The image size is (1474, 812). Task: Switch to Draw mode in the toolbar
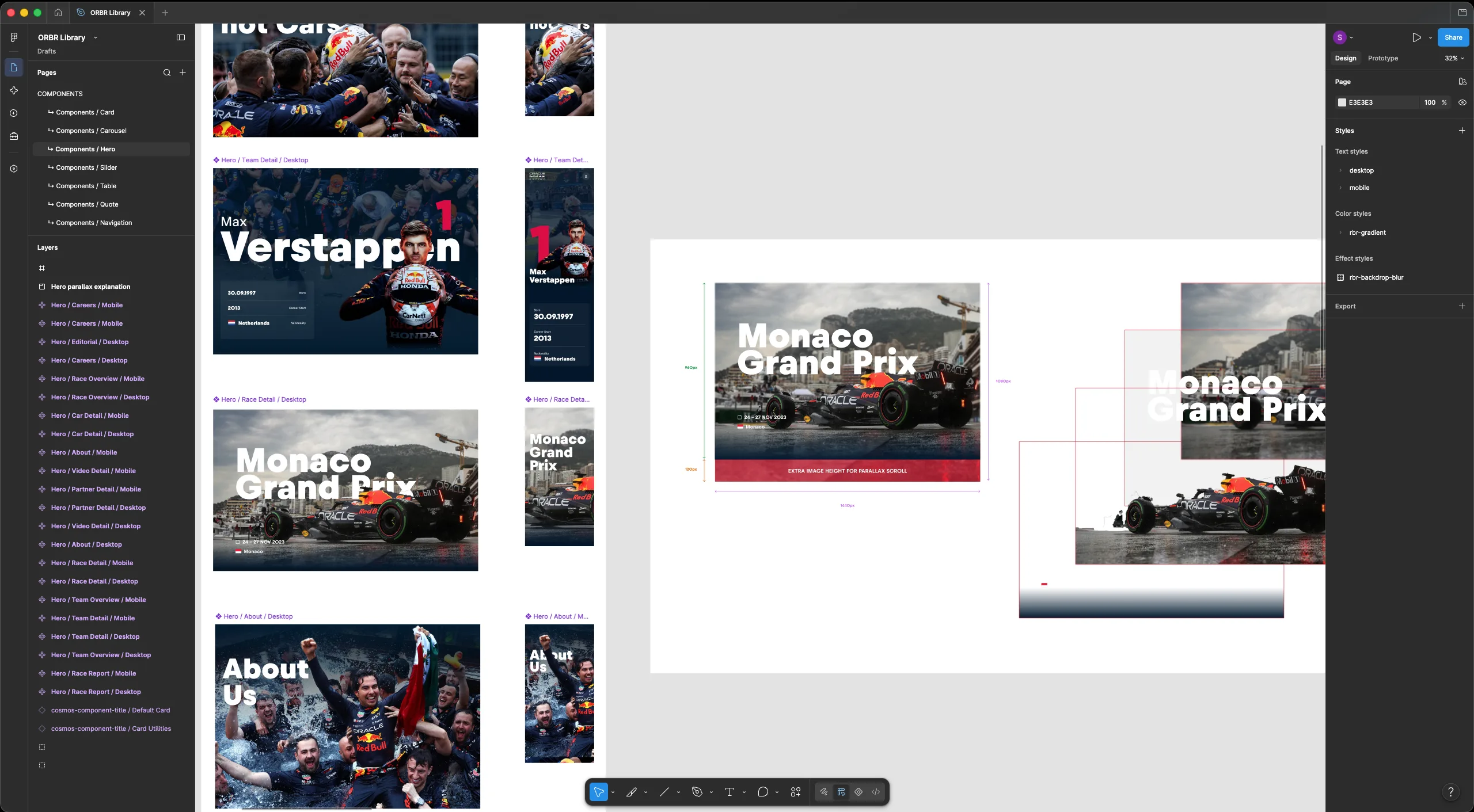[x=824, y=792]
